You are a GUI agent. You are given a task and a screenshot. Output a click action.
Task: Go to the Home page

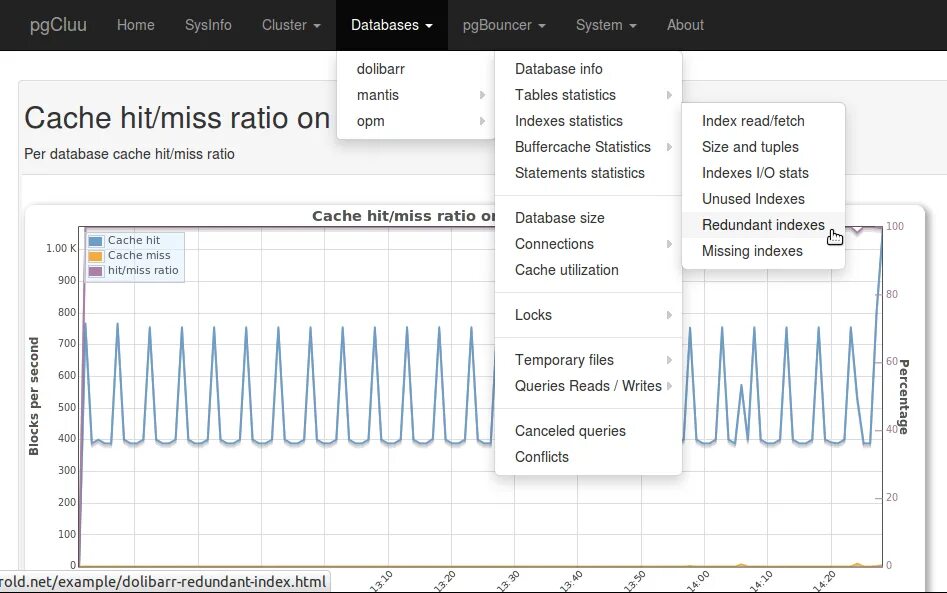pyautogui.click(x=136, y=25)
